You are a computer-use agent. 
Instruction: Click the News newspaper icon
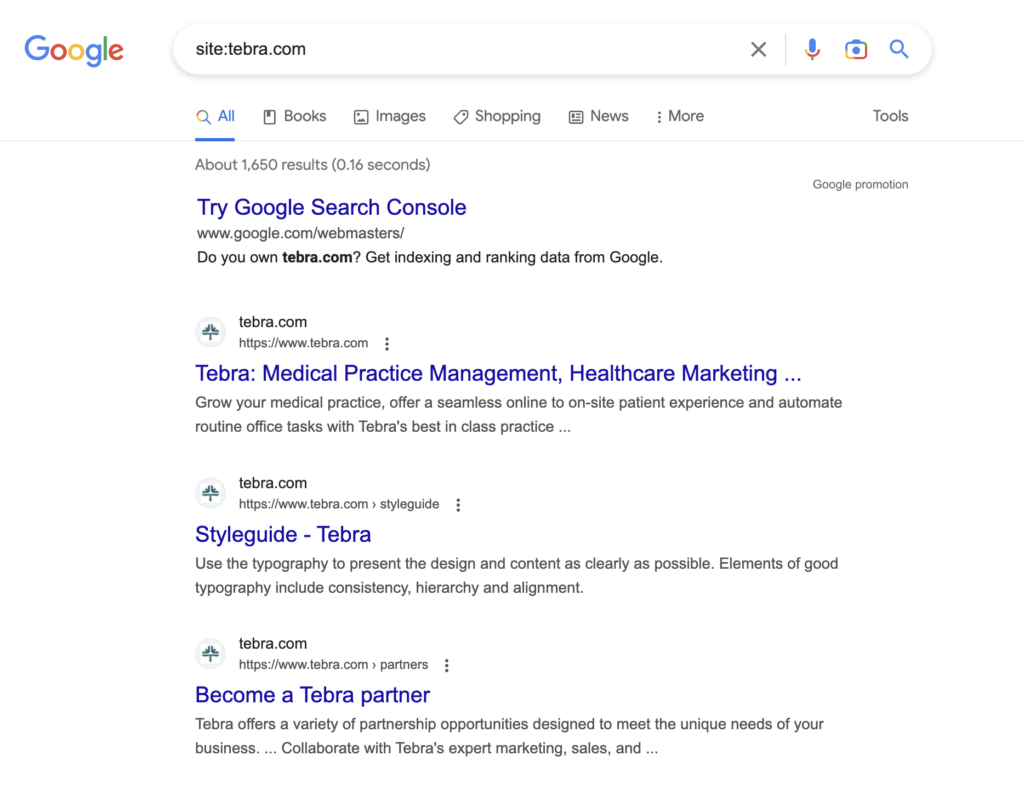pos(575,117)
